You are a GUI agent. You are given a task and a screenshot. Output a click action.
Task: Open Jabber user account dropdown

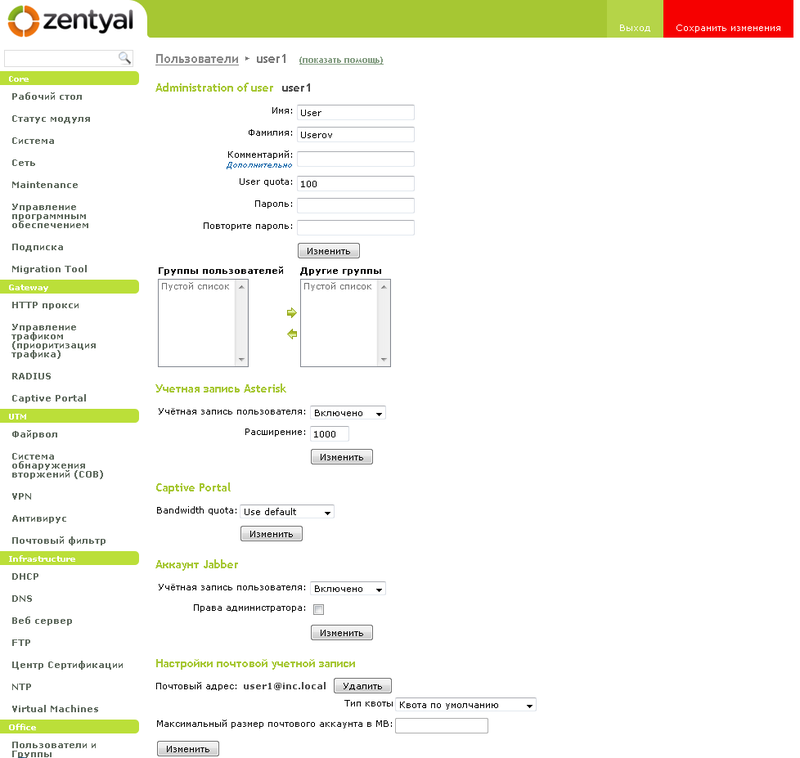pyautogui.click(x=348, y=589)
